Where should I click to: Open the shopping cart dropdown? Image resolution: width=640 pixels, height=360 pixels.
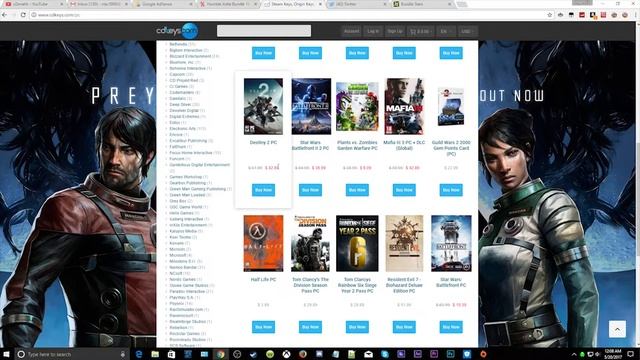(420, 31)
